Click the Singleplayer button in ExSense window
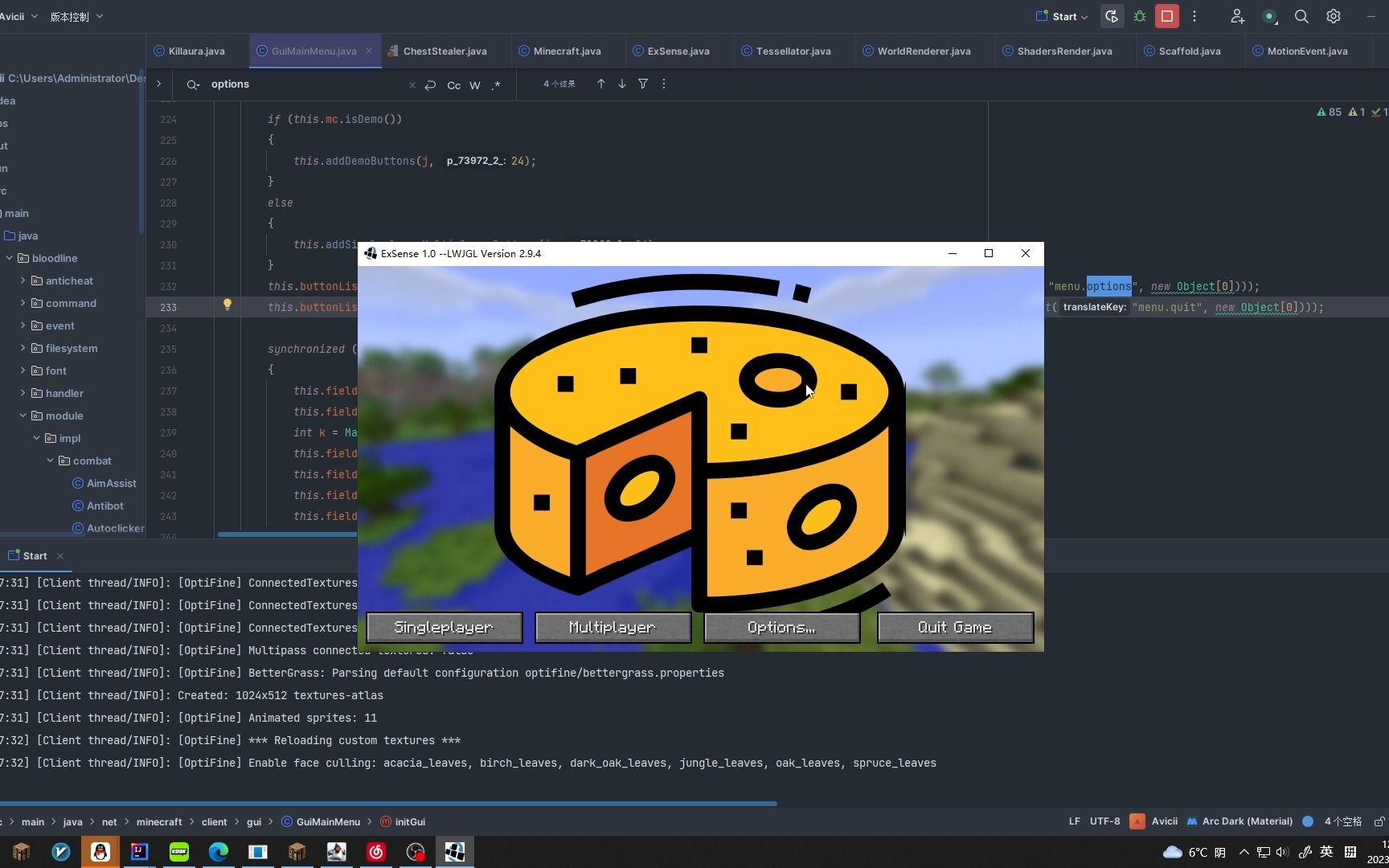The height and width of the screenshot is (868, 1389). 444,628
